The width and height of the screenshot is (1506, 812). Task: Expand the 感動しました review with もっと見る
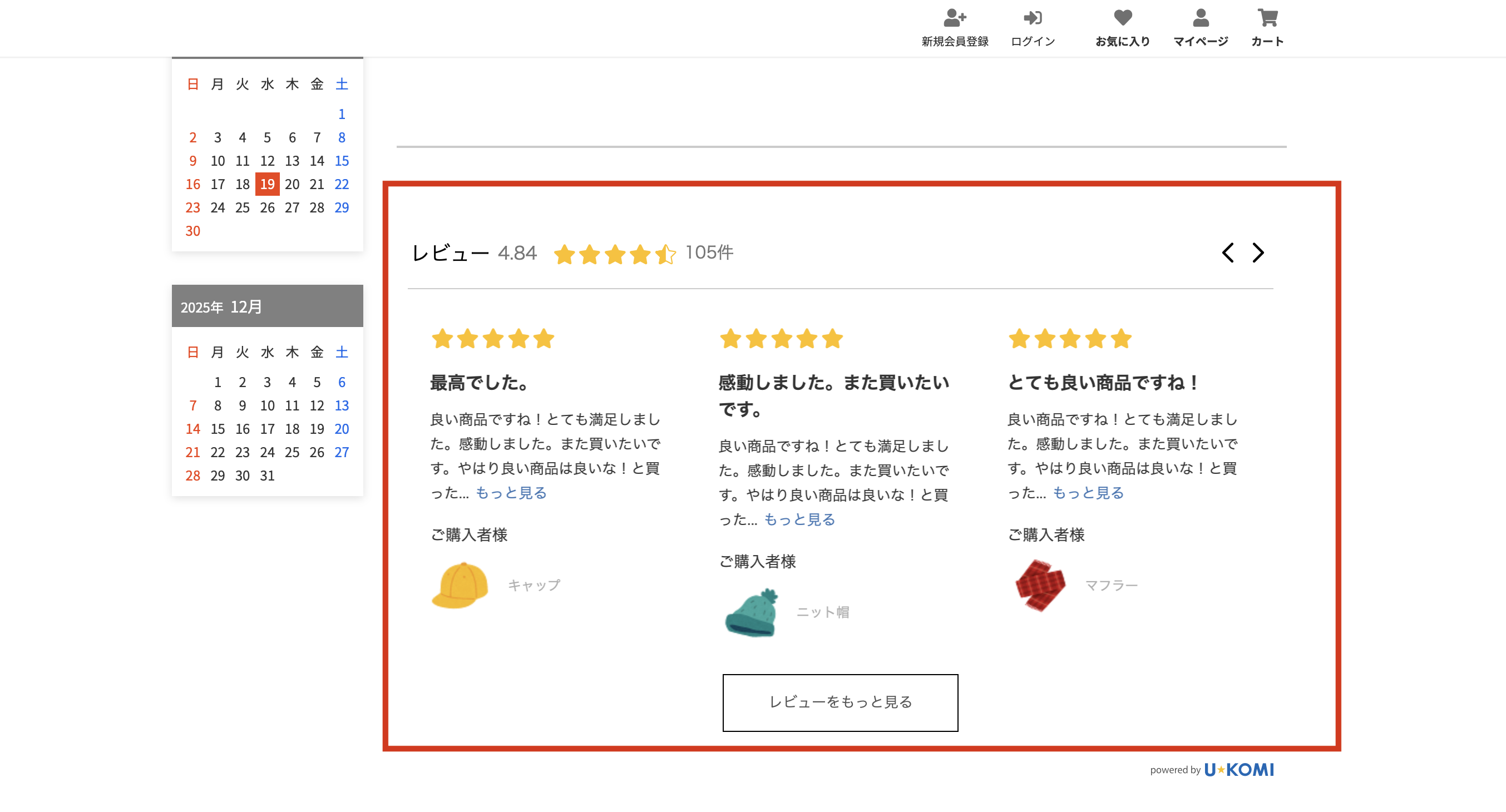pyautogui.click(x=799, y=519)
